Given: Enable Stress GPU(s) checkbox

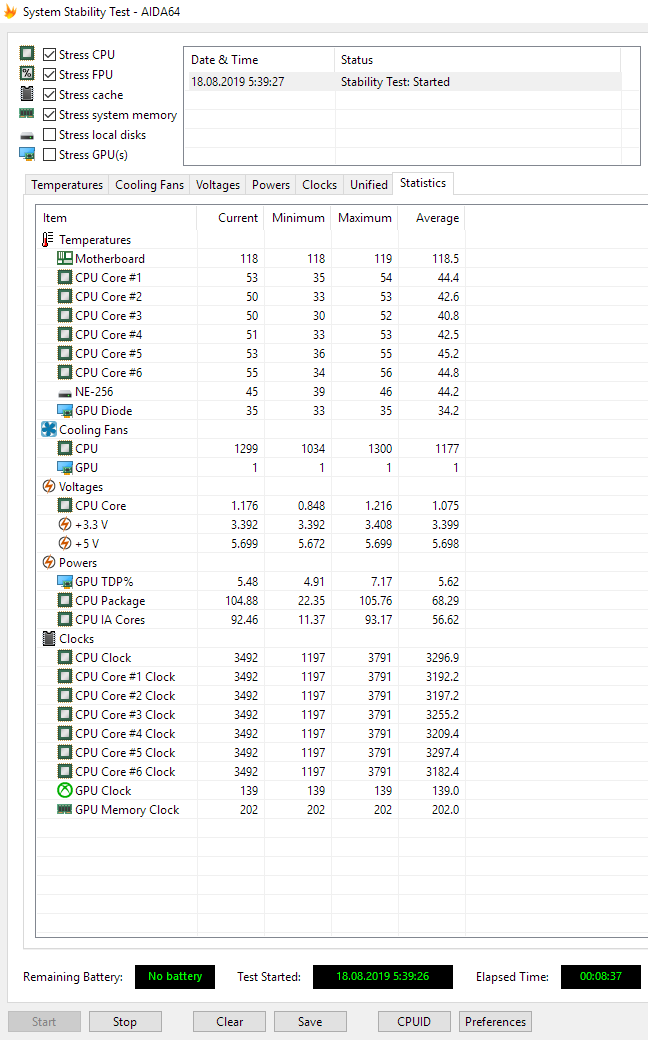Looking at the screenshot, I should pyautogui.click(x=49, y=155).
